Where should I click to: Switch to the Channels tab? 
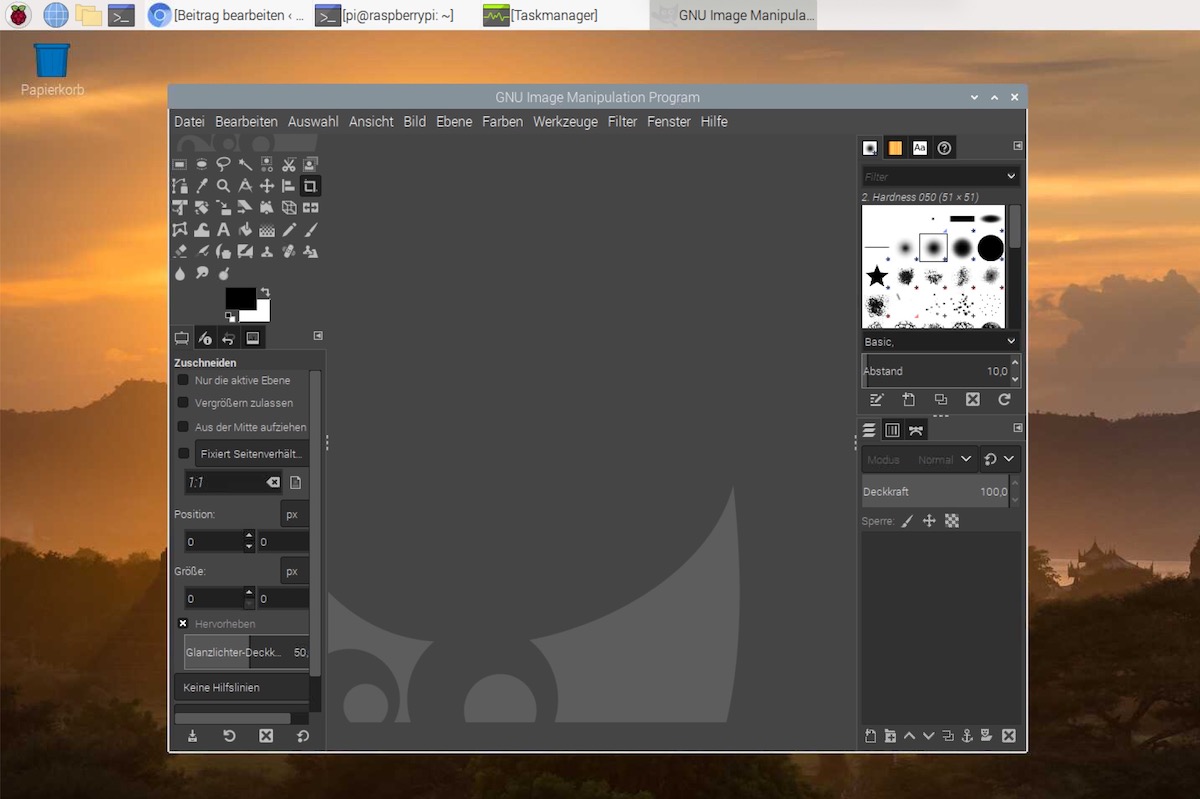click(892, 429)
